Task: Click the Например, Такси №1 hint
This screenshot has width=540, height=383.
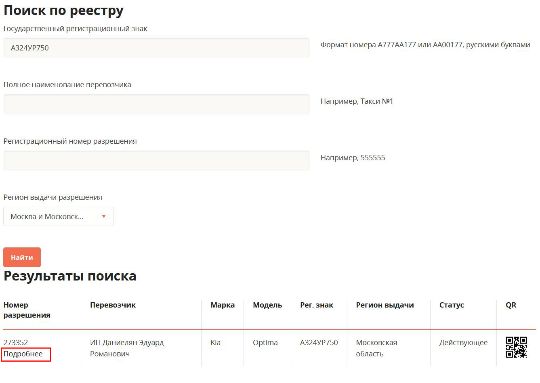Action: pos(356,101)
